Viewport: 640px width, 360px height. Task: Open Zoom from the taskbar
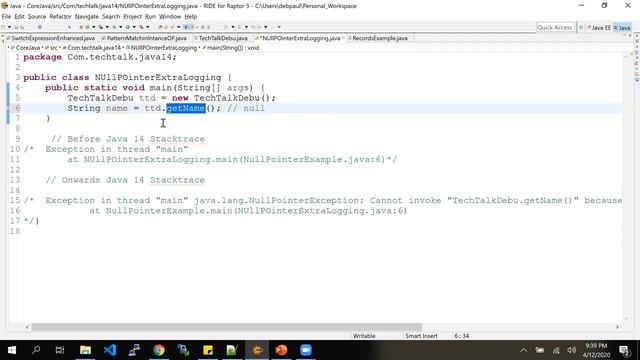[x=306, y=350]
